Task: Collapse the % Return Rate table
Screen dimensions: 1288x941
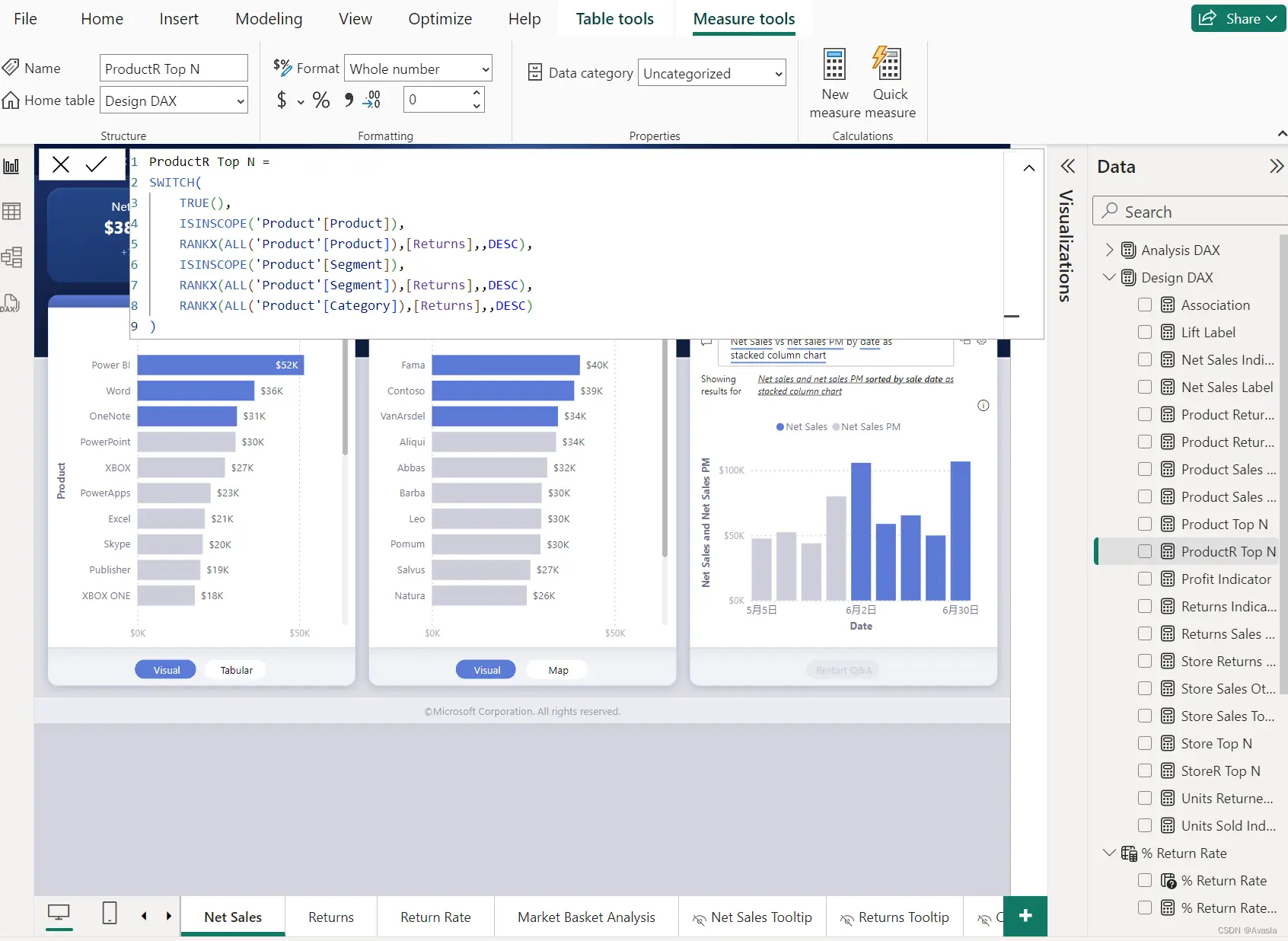Action: pyautogui.click(x=1109, y=853)
